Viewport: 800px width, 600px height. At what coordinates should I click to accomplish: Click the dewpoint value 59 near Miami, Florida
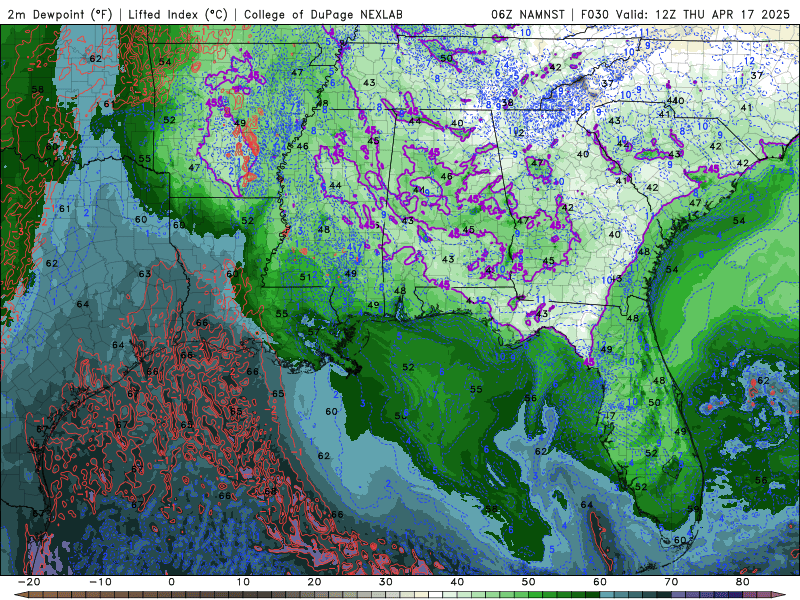[693, 509]
